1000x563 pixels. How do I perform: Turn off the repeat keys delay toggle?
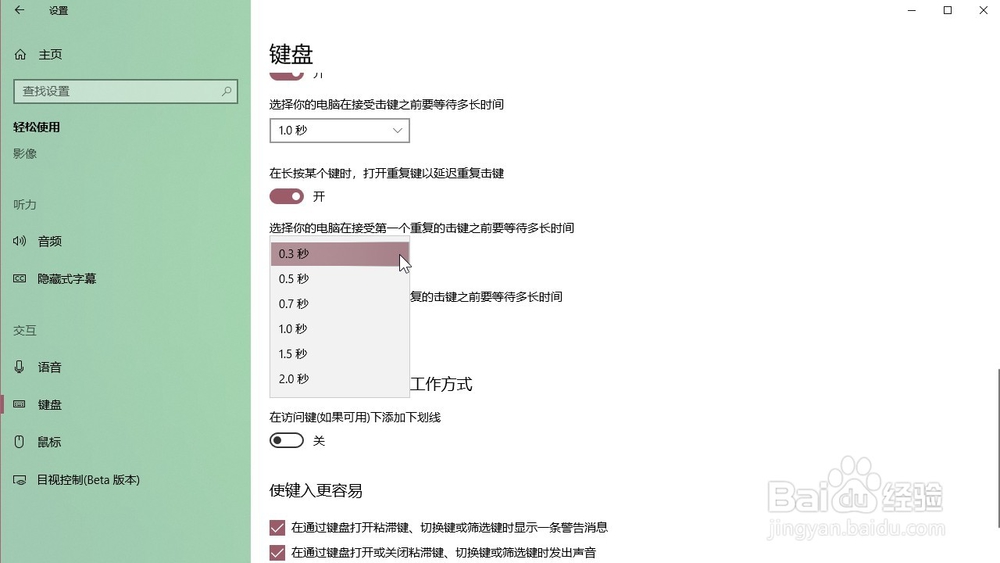click(287, 196)
